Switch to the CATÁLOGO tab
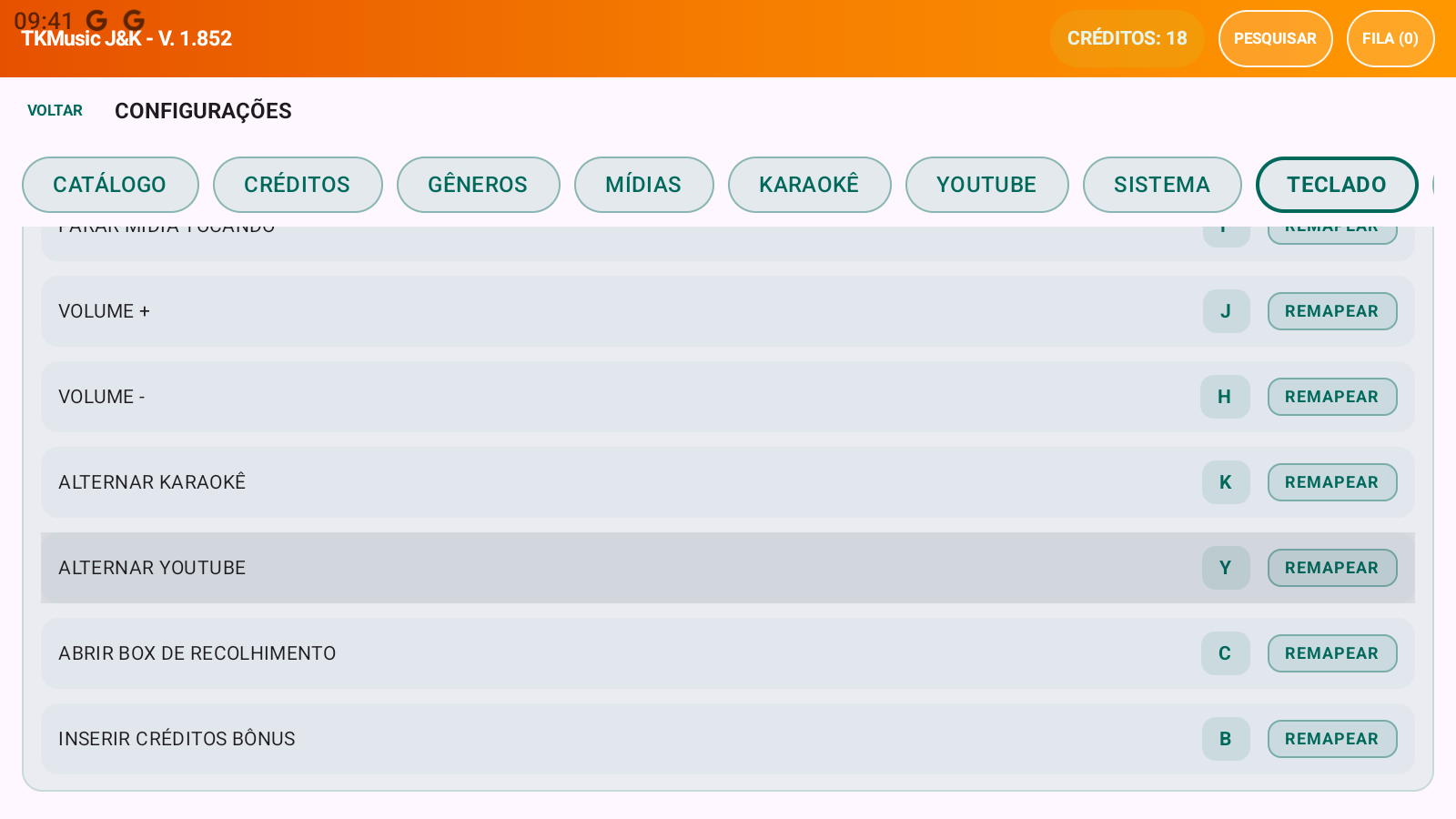Viewport: 1456px width, 819px height. 110,185
